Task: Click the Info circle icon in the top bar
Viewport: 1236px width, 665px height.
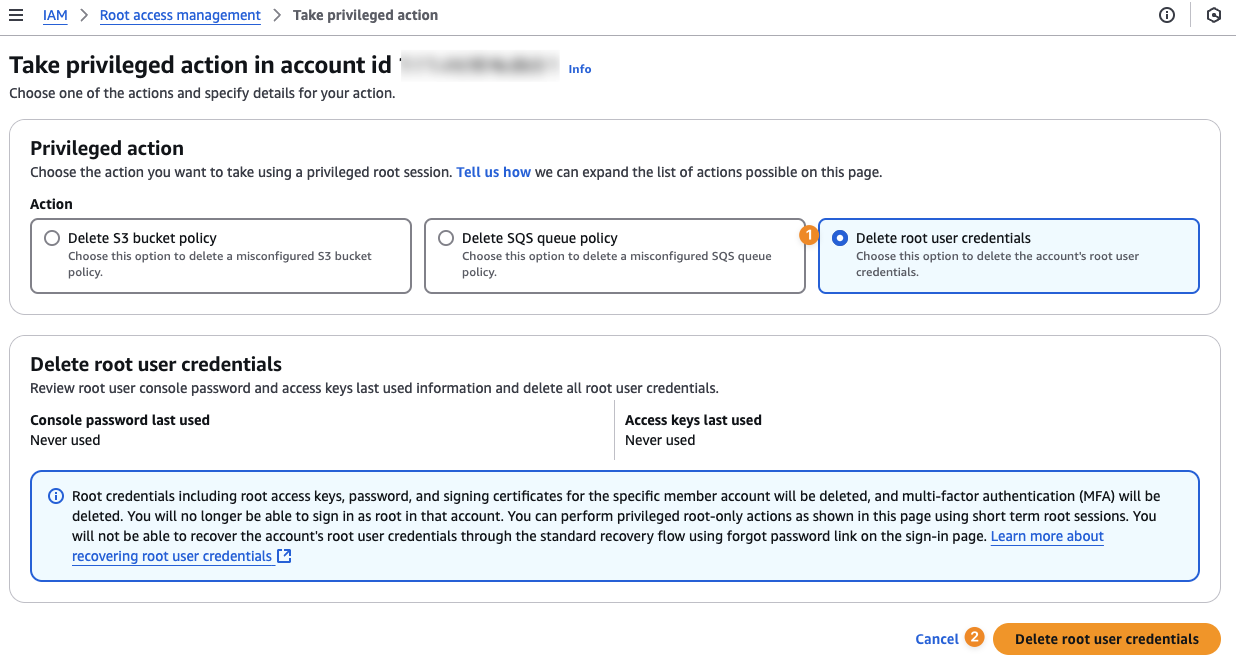Action: coord(1166,15)
